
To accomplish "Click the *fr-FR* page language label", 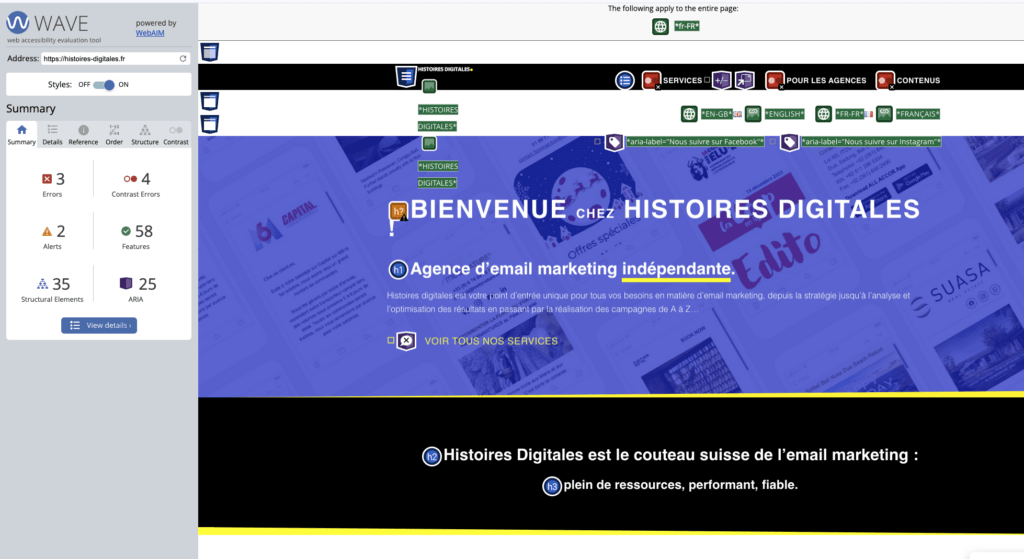I will pos(686,27).
